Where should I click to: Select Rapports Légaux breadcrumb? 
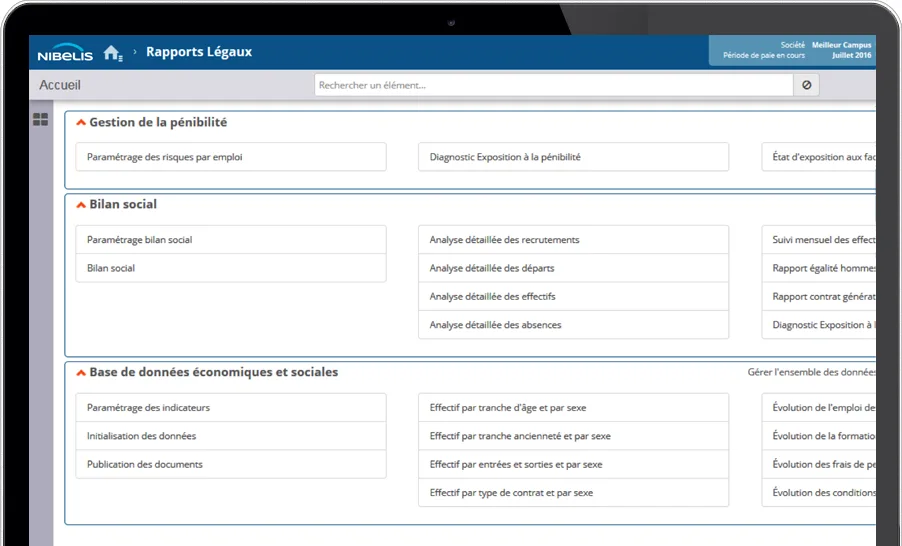[199, 52]
